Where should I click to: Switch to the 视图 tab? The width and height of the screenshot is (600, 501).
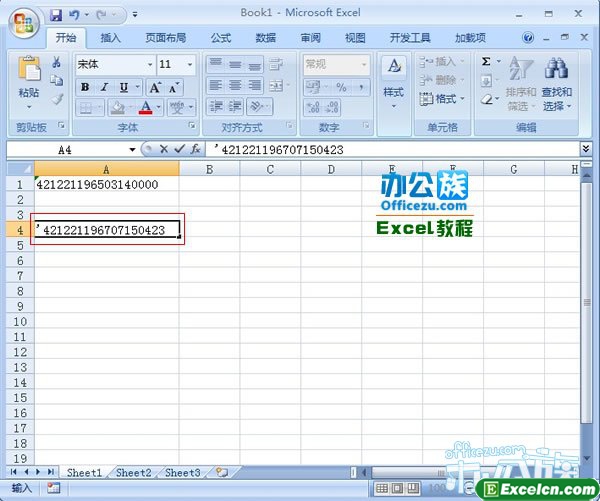(x=355, y=38)
